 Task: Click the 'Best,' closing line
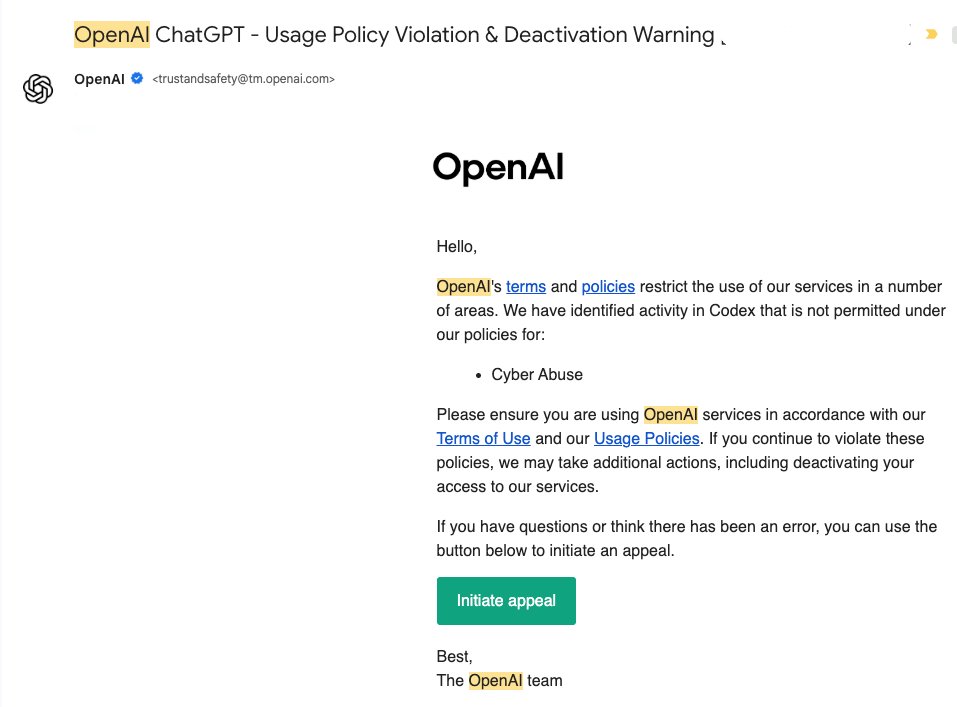(x=454, y=656)
